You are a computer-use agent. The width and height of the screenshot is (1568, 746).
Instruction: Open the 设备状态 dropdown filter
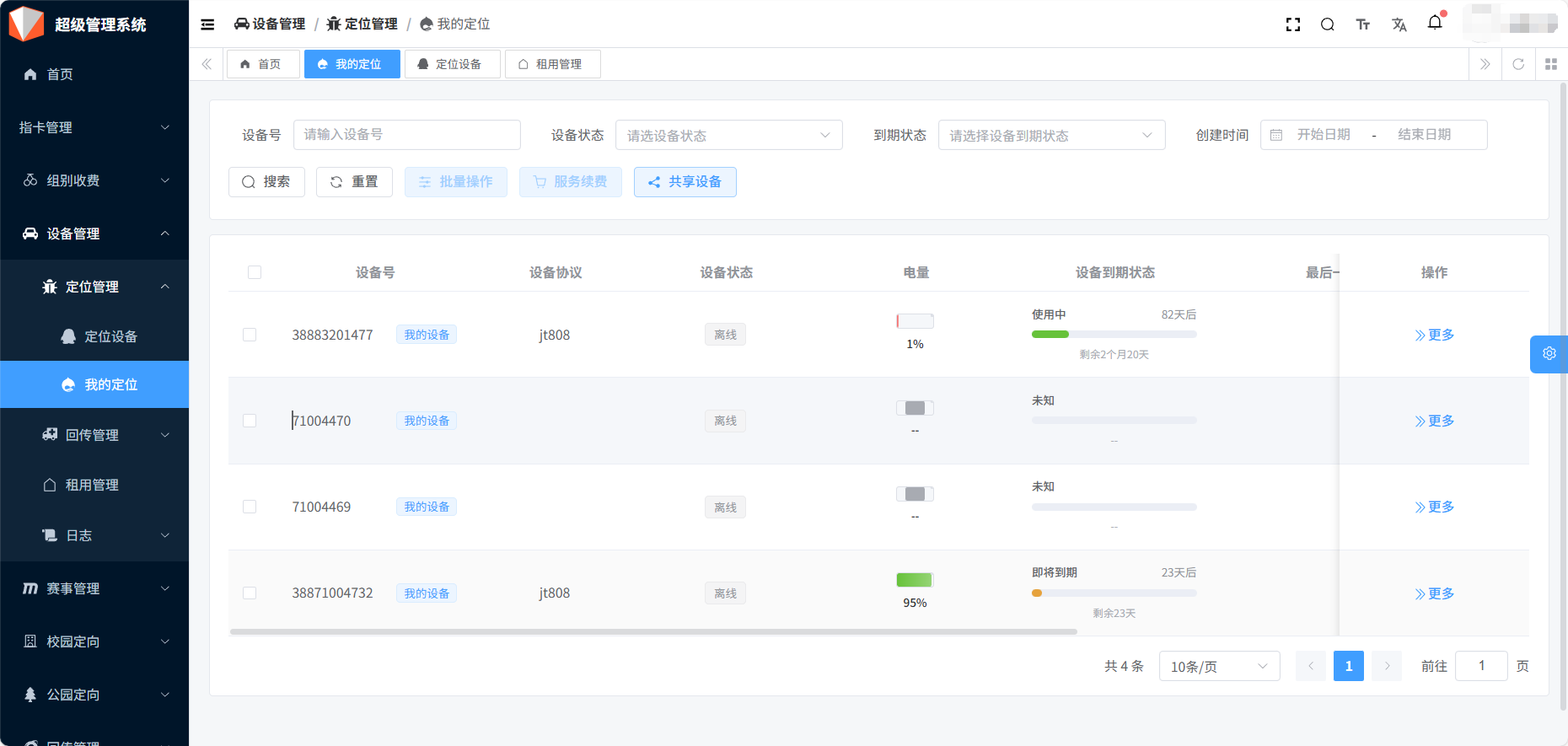(x=728, y=136)
